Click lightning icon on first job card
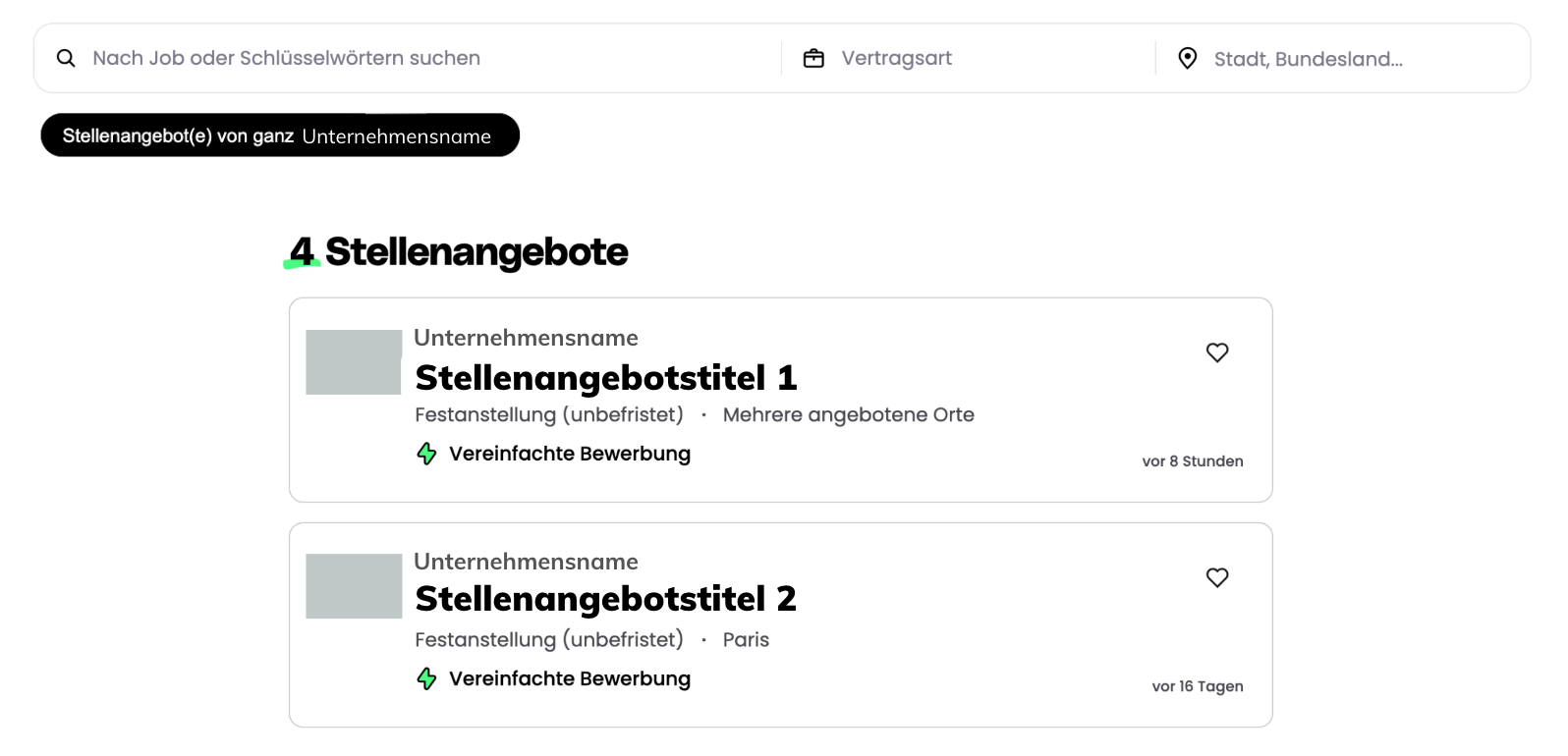Viewport: 1568px width, 756px height. (426, 454)
